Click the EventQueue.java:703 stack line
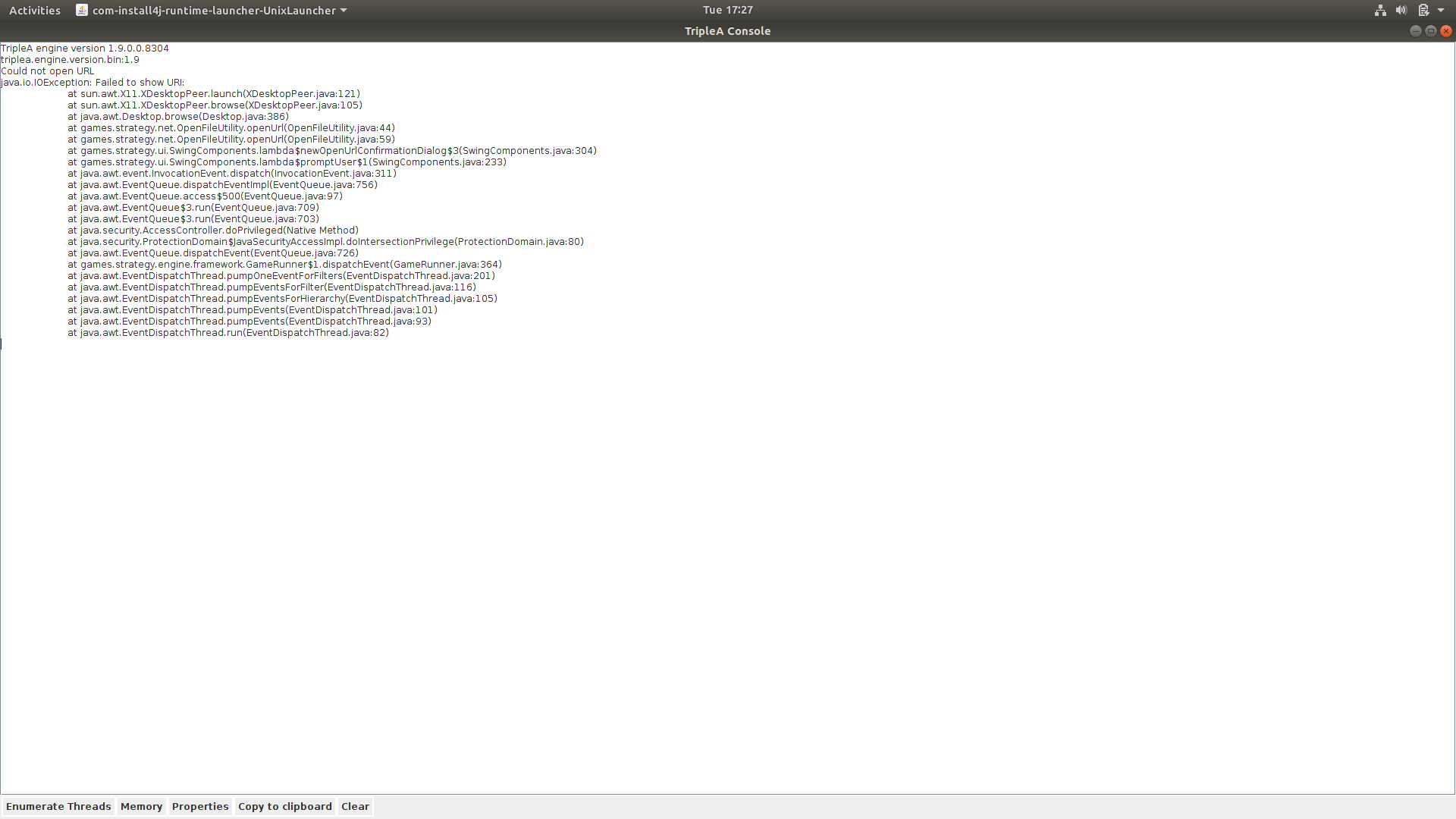 [x=193, y=218]
